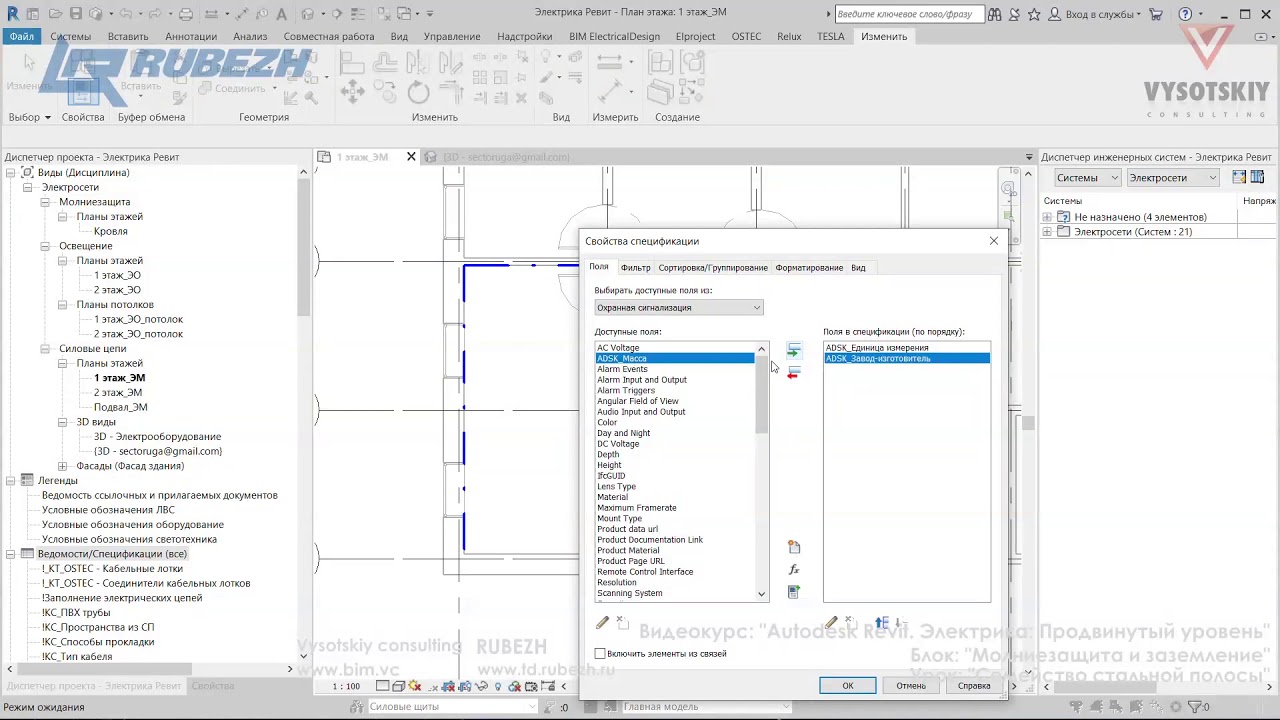Image resolution: width=1280 pixels, height=720 pixels.
Task: Enable 'Включить элементы из связей' checkbox
Action: click(600, 653)
